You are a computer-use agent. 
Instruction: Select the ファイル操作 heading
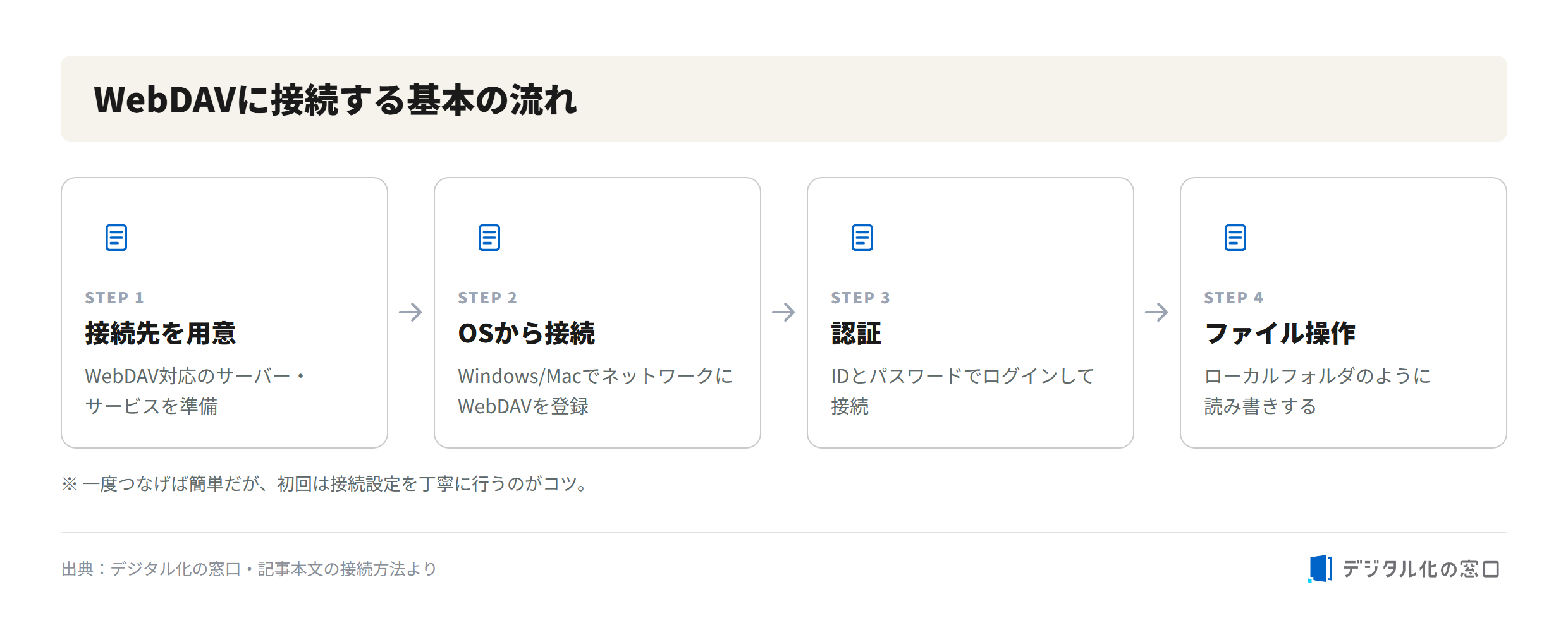(x=1280, y=334)
